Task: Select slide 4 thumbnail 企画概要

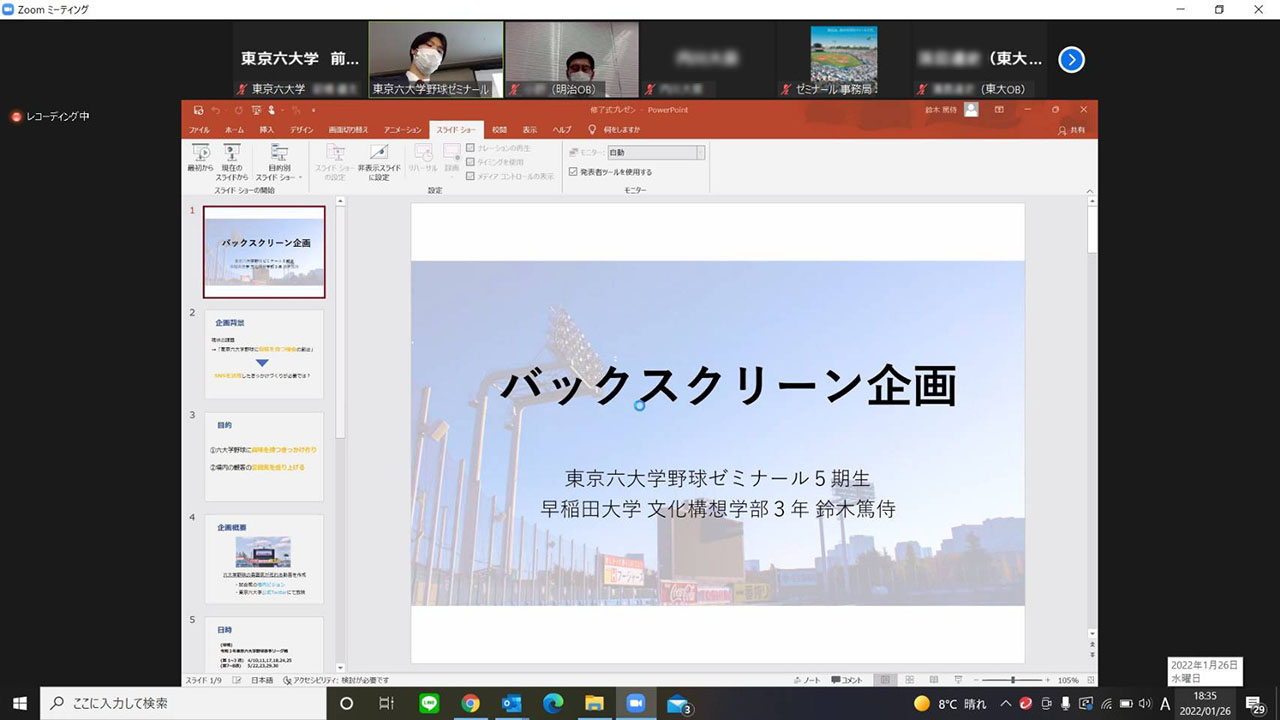Action: pos(264,559)
